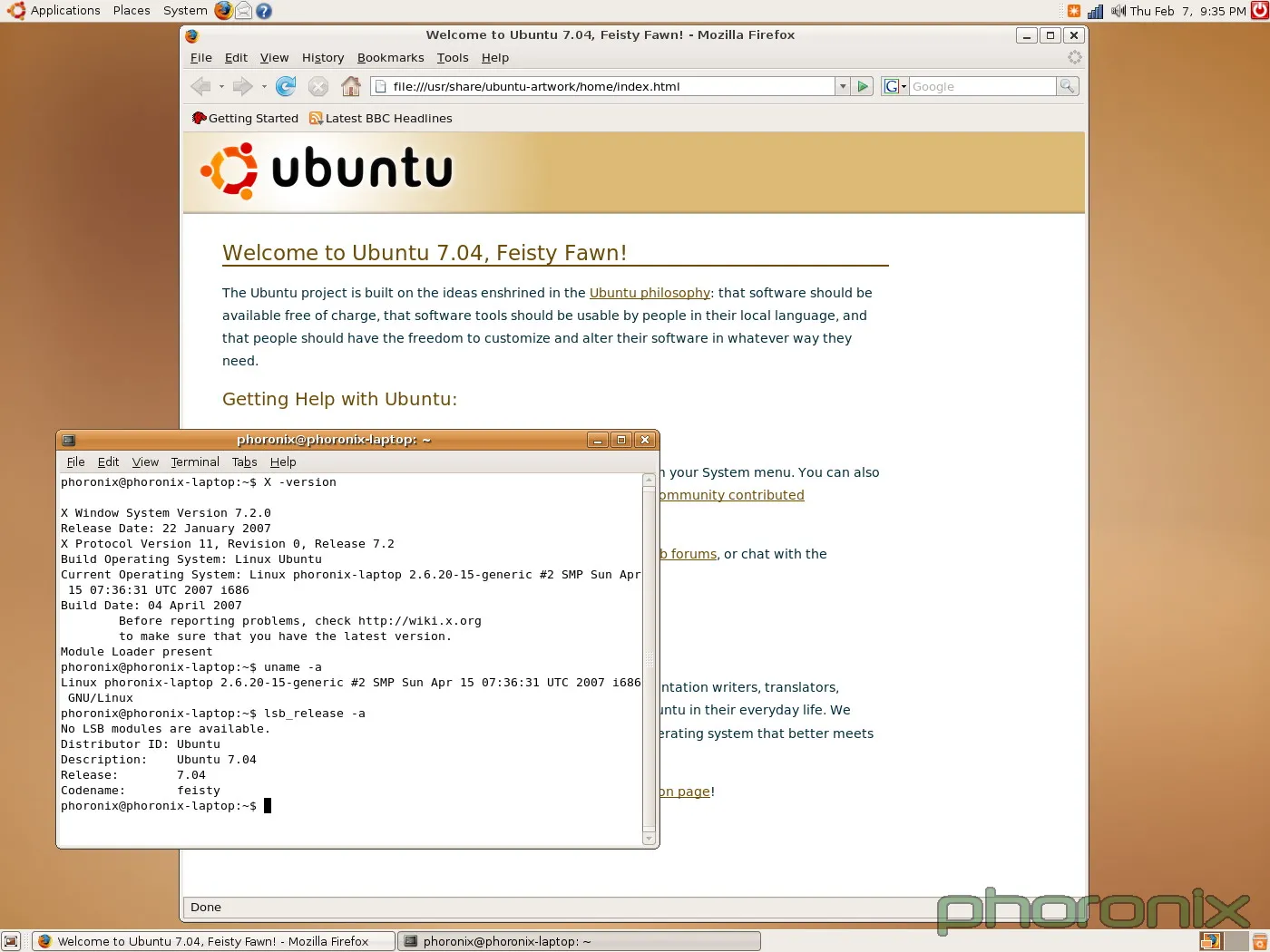This screenshot has width=1270, height=952.
Task: Click 'X Window System Version 7.2.0' line
Action: [x=166, y=513]
